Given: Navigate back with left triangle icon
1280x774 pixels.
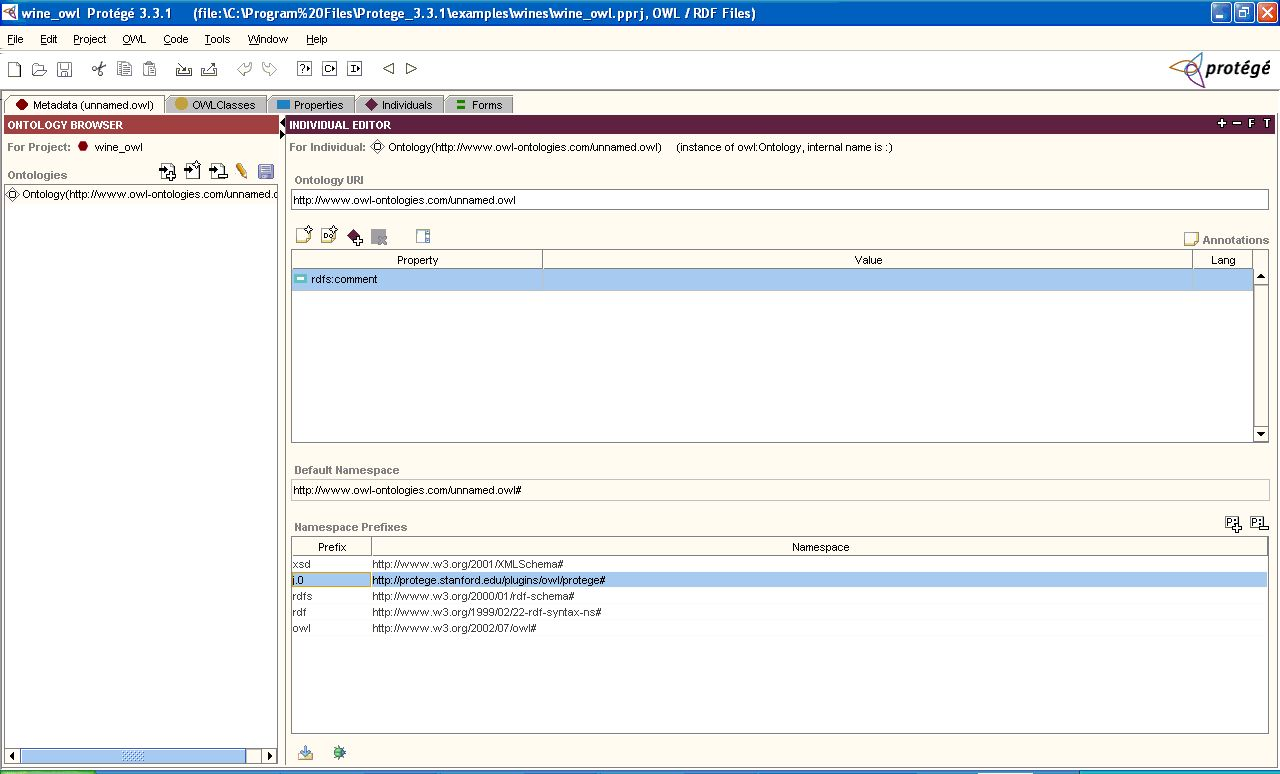Looking at the screenshot, I should point(388,69).
